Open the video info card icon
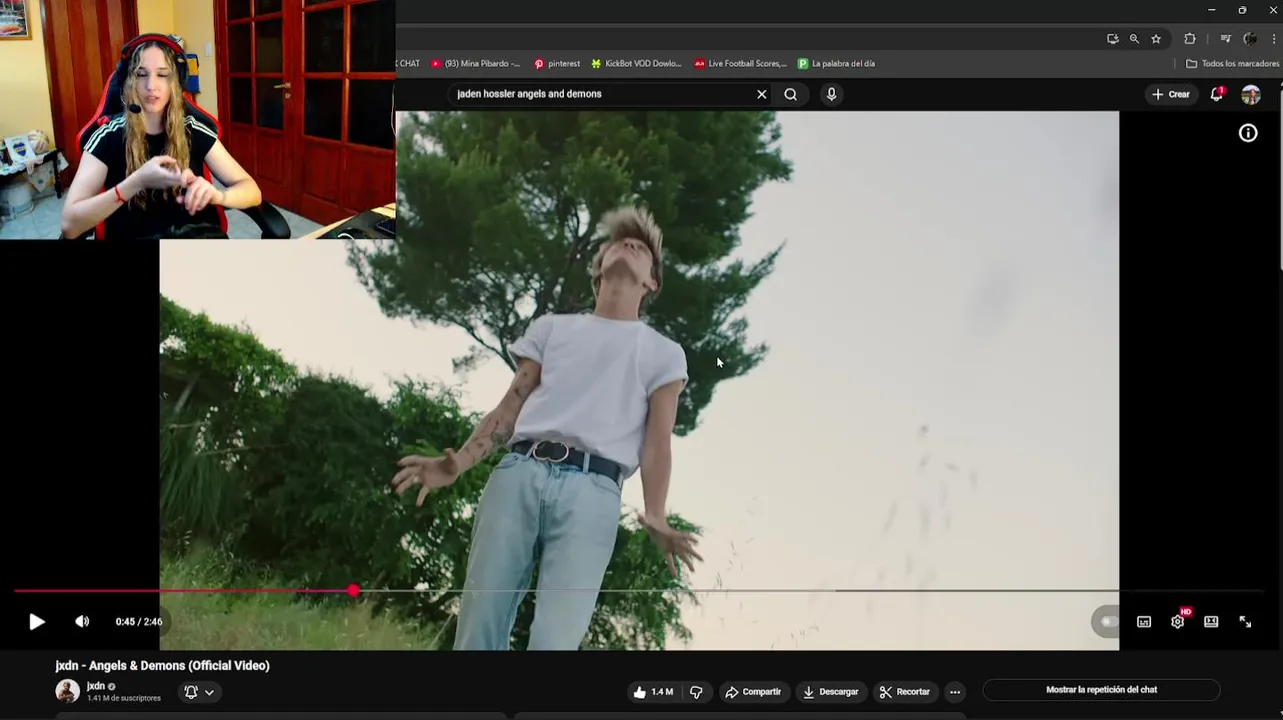 pyautogui.click(x=1248, y=133)
